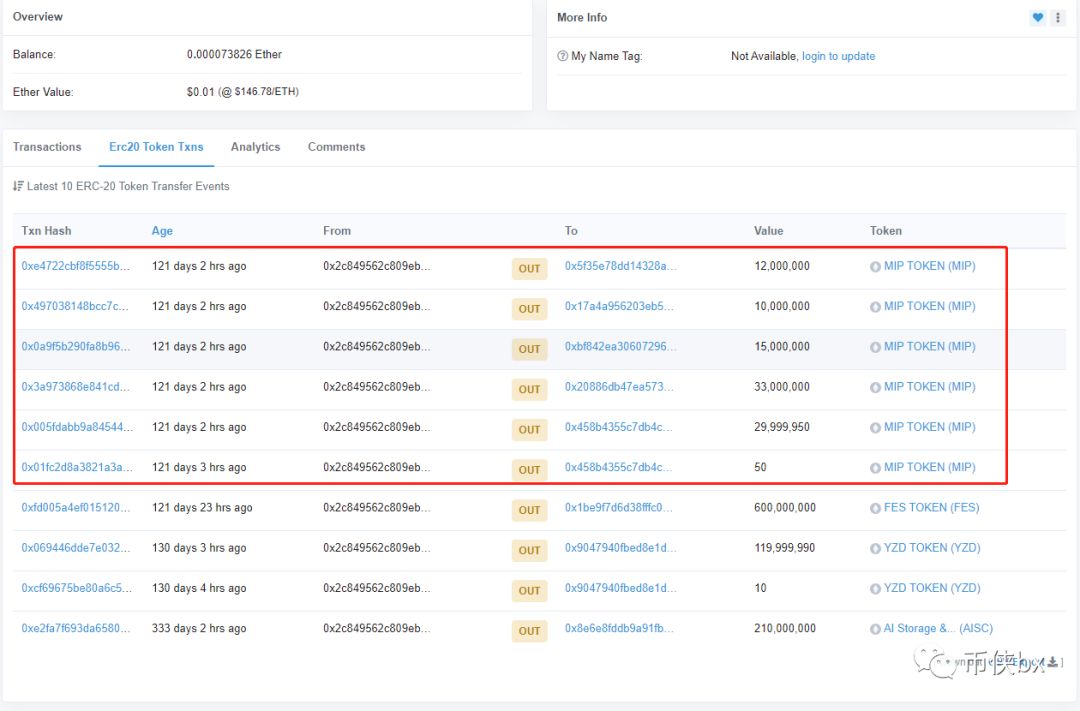This screenshot has width=1080, height=711.
Task: Click AISC token icon in 210,000,000 row
Action: click(x=875, y=629)
